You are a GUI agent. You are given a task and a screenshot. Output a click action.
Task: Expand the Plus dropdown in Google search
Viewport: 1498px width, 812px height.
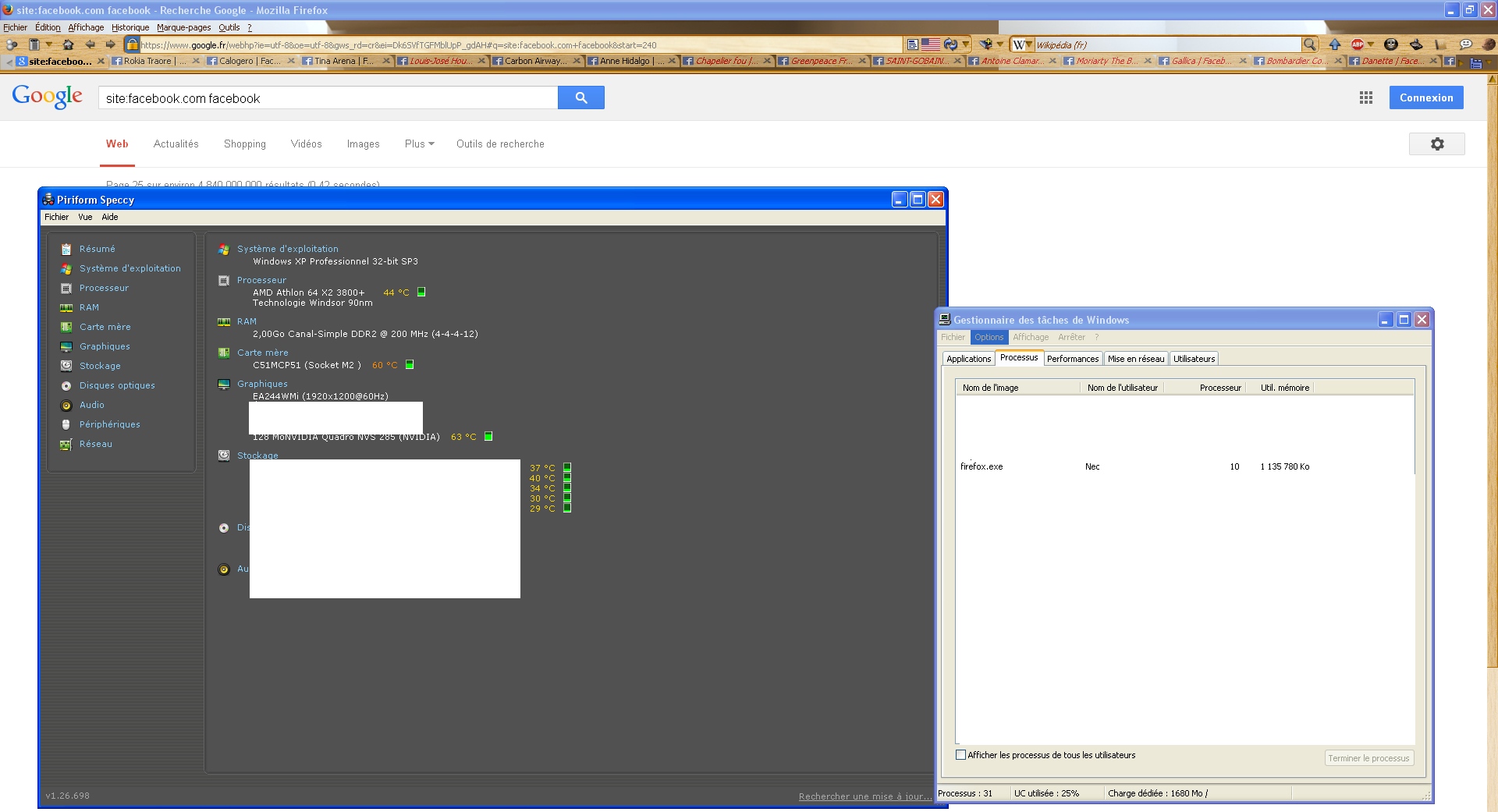419,144
